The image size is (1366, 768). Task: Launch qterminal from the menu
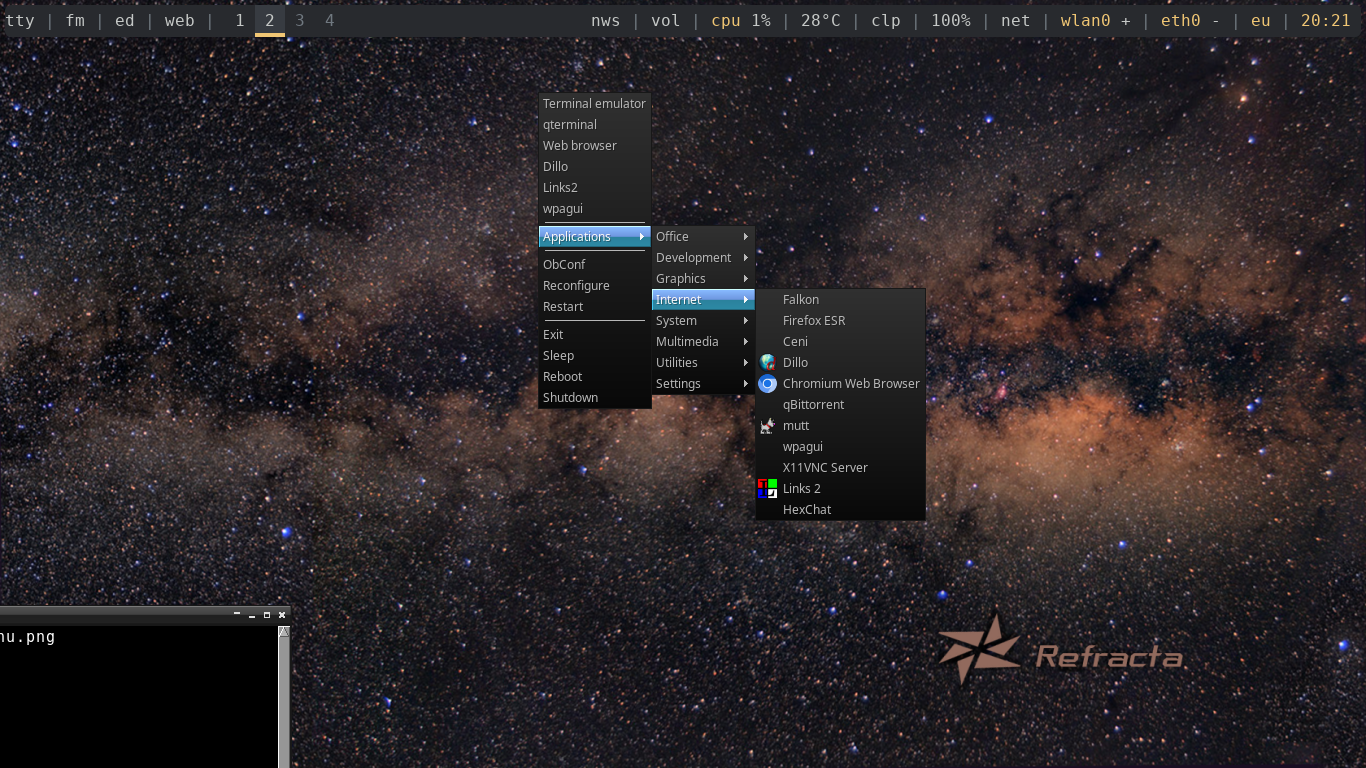tap(595, 124)
